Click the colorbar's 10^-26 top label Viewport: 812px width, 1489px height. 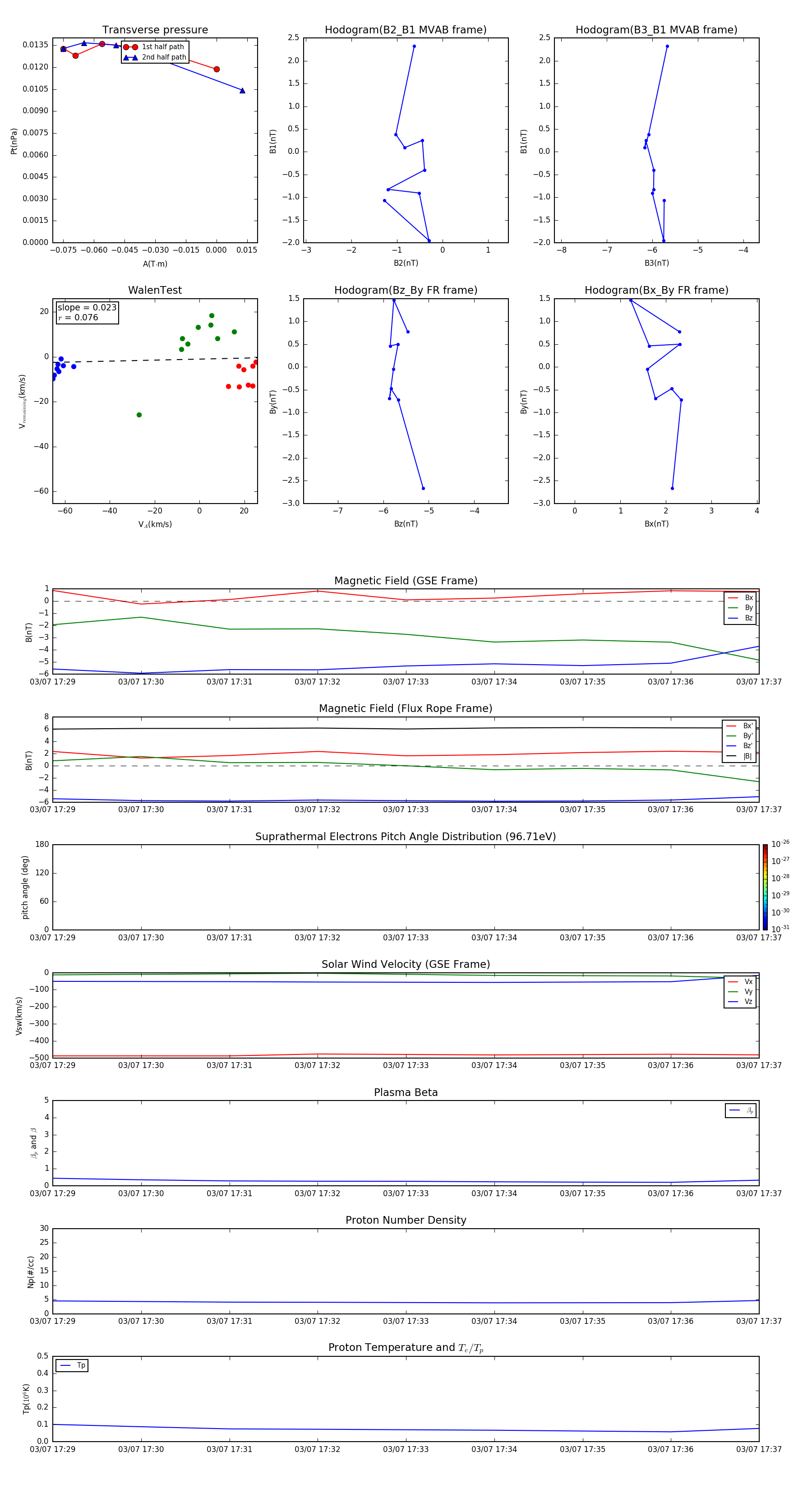(781, 844)
